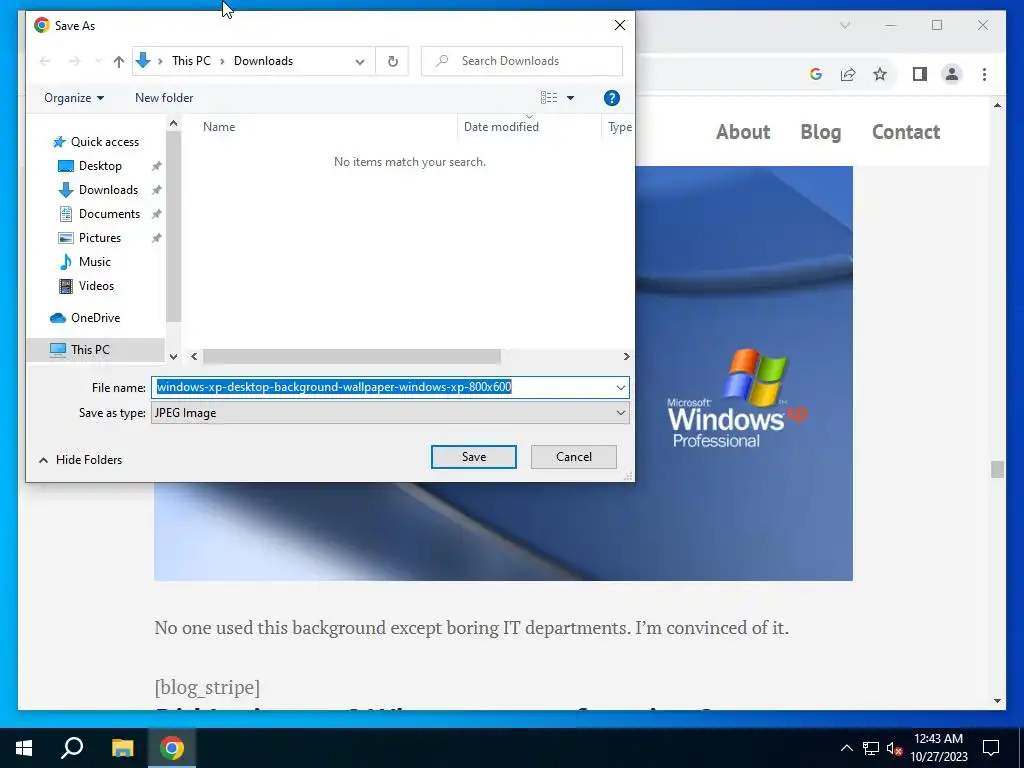Open recent locations dropdown arrow
1024x768 pixels.
(98, 61)
